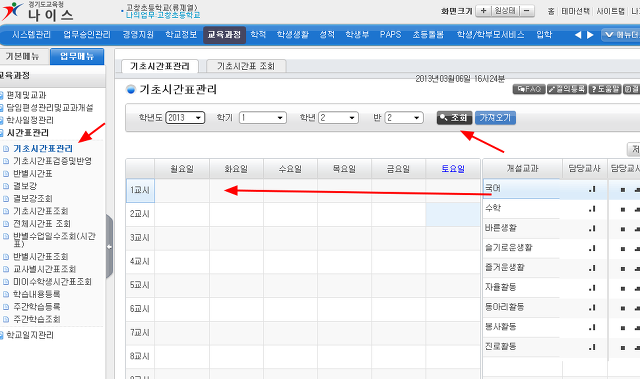Open 반별시간표 in the sidebar
This screenshot has width=640, height=379.
(33, 174)
